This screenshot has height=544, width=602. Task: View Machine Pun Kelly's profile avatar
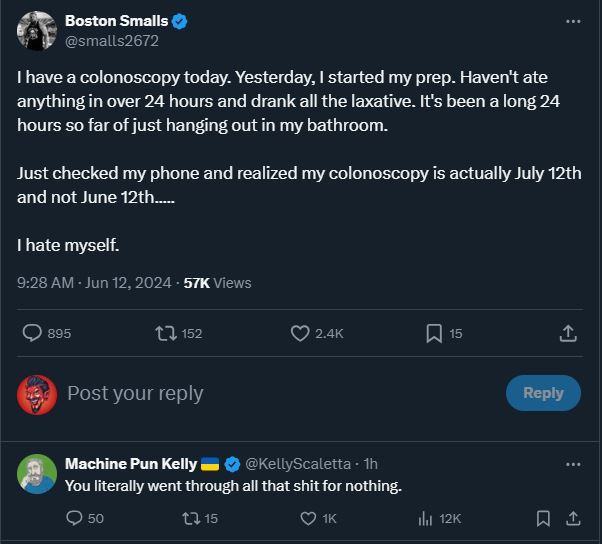coord(37,474)
